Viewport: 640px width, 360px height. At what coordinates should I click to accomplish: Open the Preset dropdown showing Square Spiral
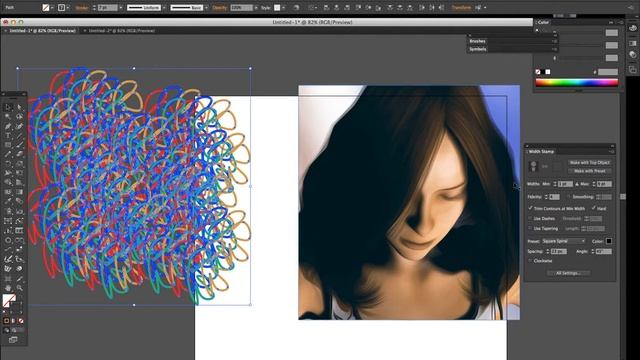(563, 241)
